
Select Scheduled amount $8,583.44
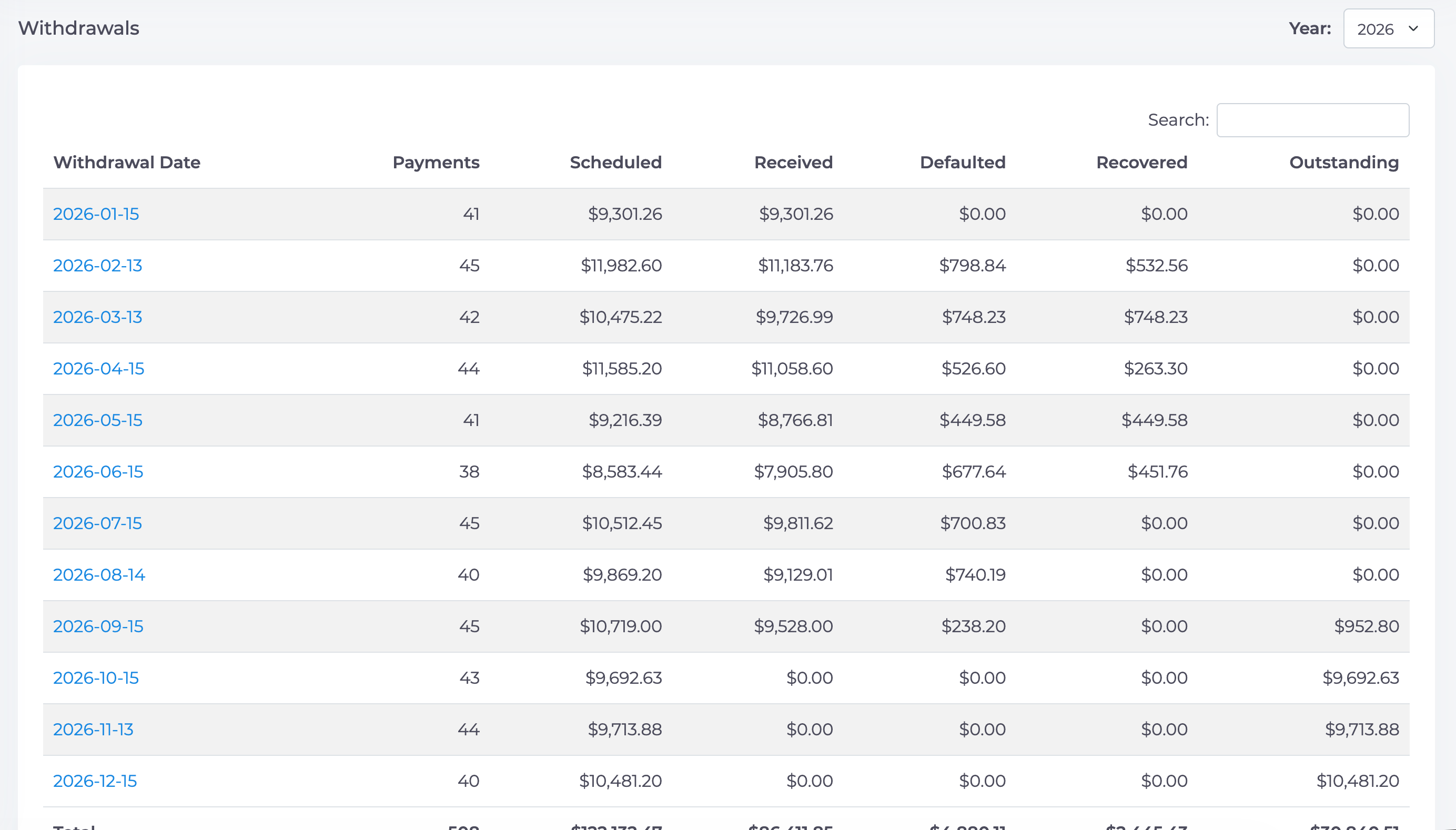click(x=622, y=471)
